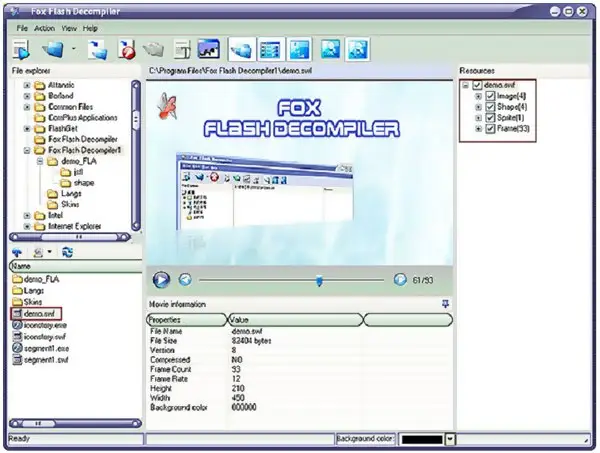Expand the Shape(4) resource node

tap(478, 107)
